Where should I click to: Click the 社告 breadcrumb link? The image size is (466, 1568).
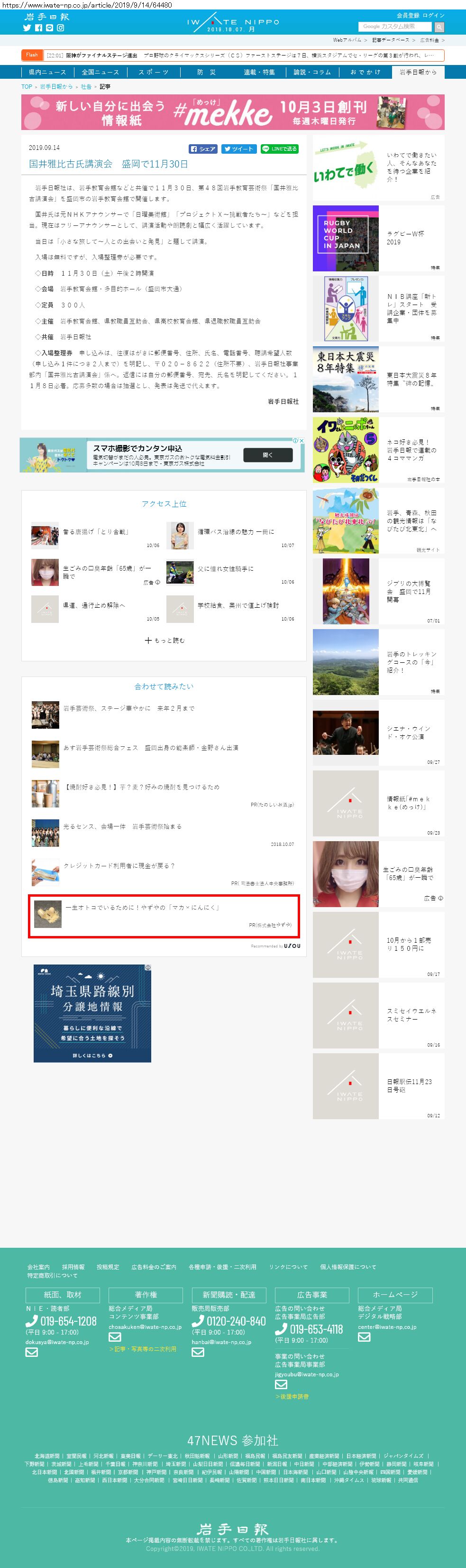coord(86,86)
